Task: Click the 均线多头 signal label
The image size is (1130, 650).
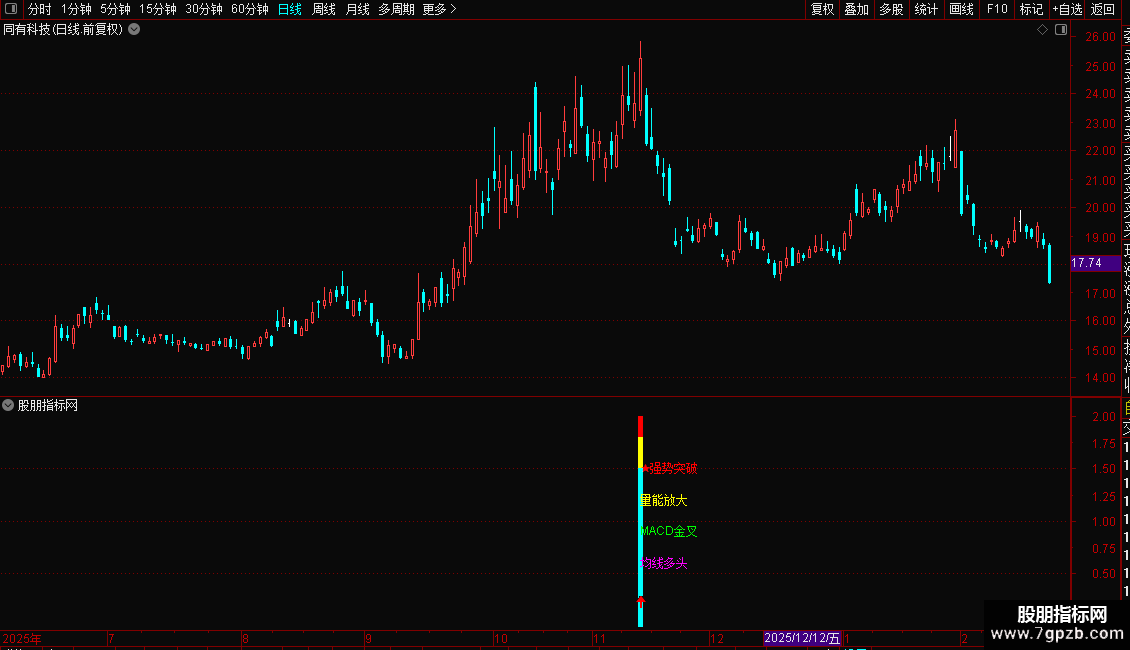Action: pos(664,564)
